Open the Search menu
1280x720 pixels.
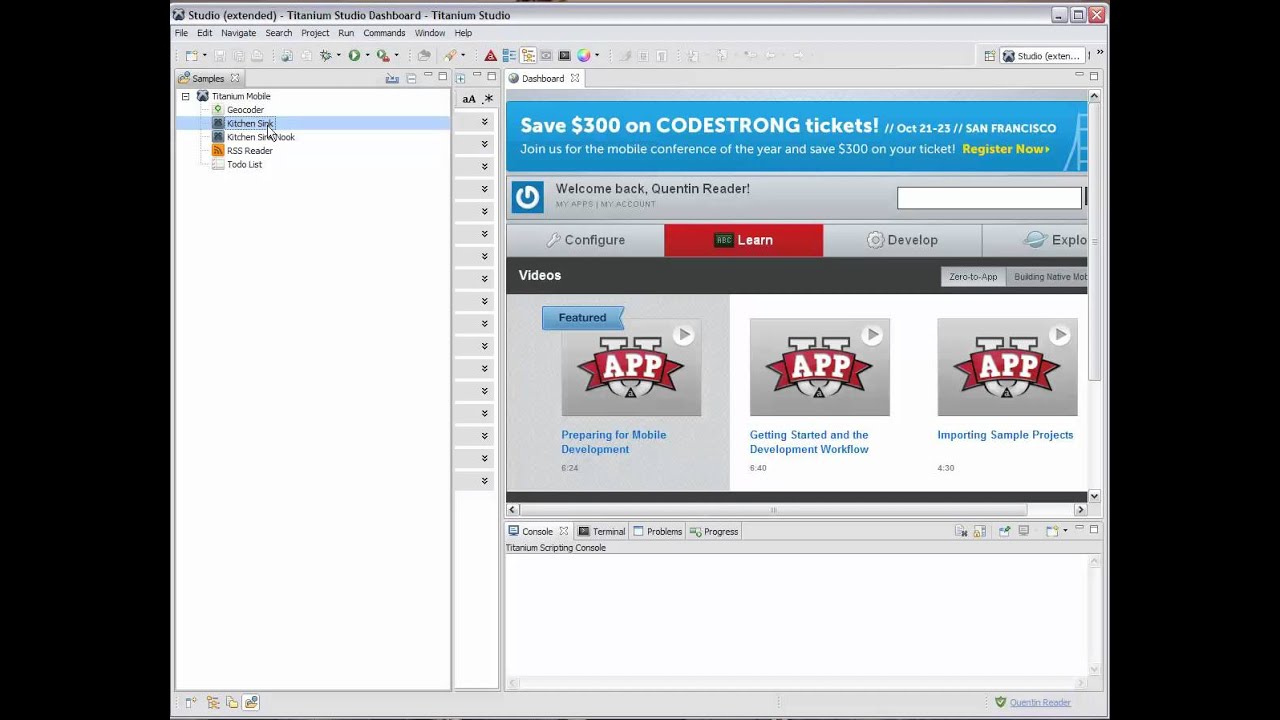(279, 33)
